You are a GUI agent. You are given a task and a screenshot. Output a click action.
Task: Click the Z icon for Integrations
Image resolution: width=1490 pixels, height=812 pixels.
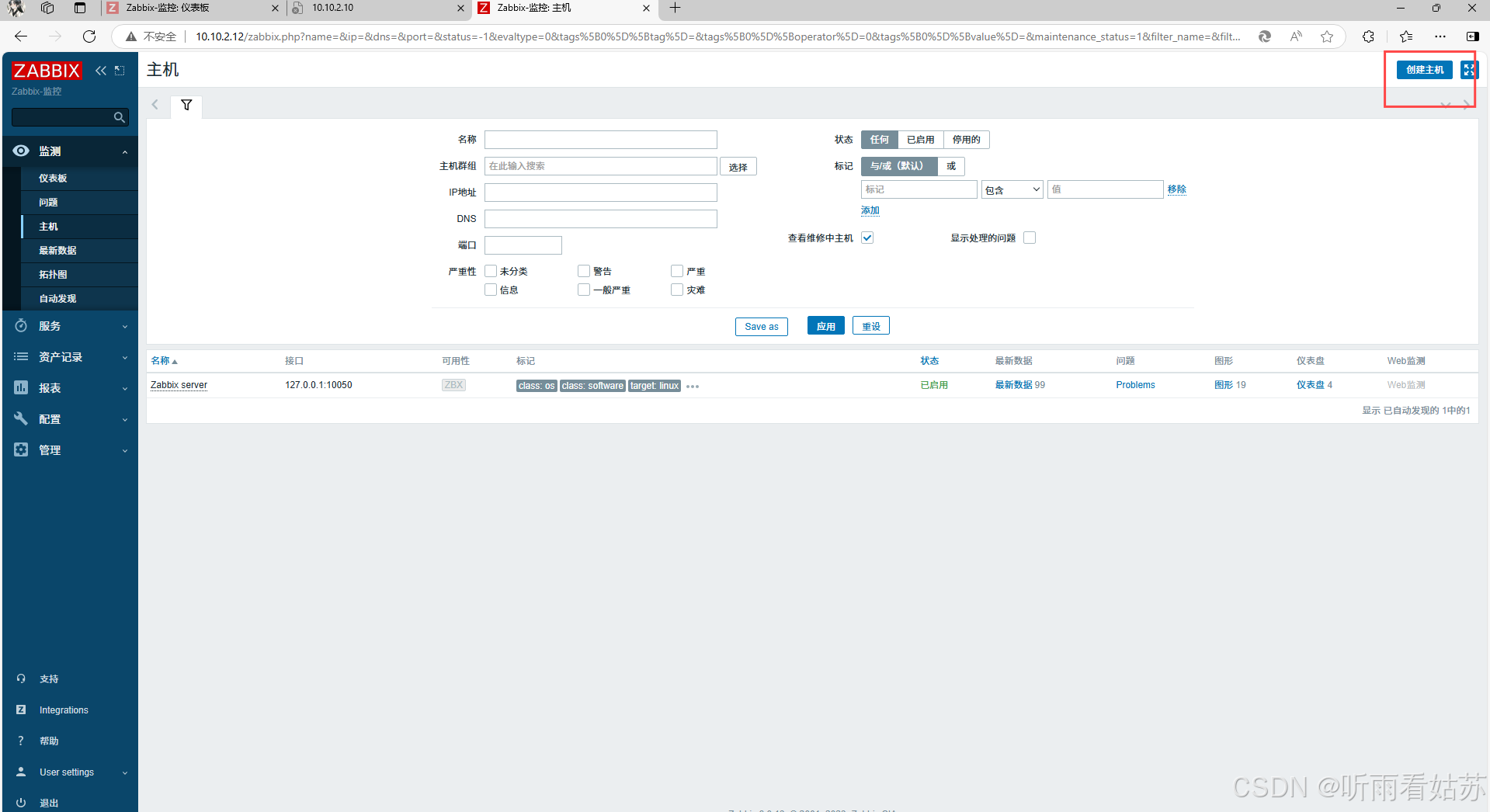tap(21, 710)
